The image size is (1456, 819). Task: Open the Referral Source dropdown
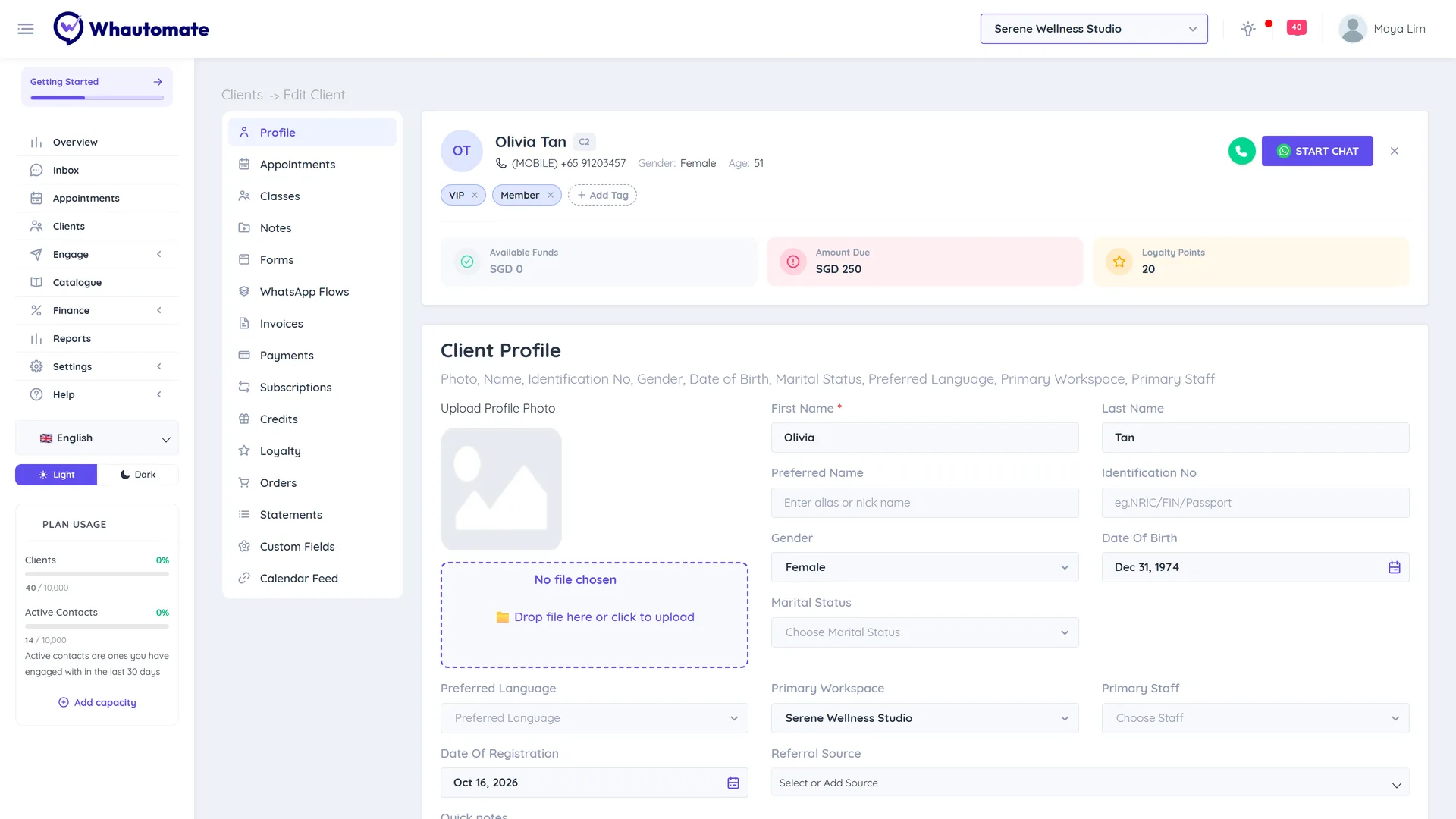[x=1090, y=783]
